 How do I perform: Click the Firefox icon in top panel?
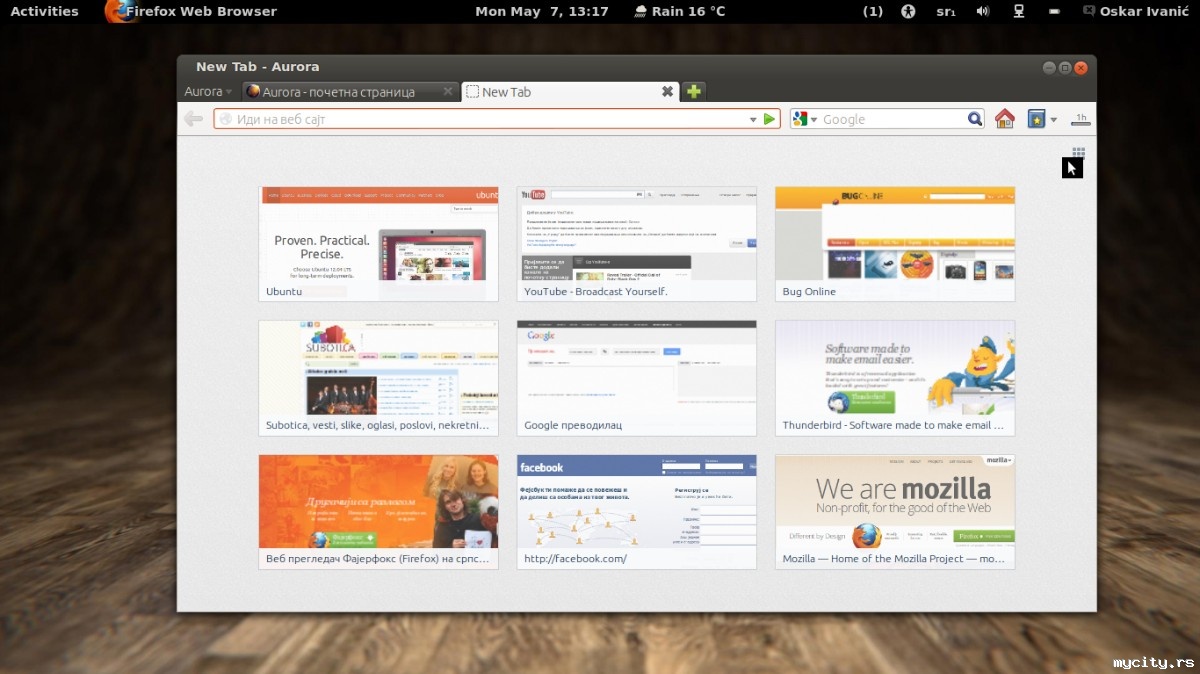click(121, 11)
